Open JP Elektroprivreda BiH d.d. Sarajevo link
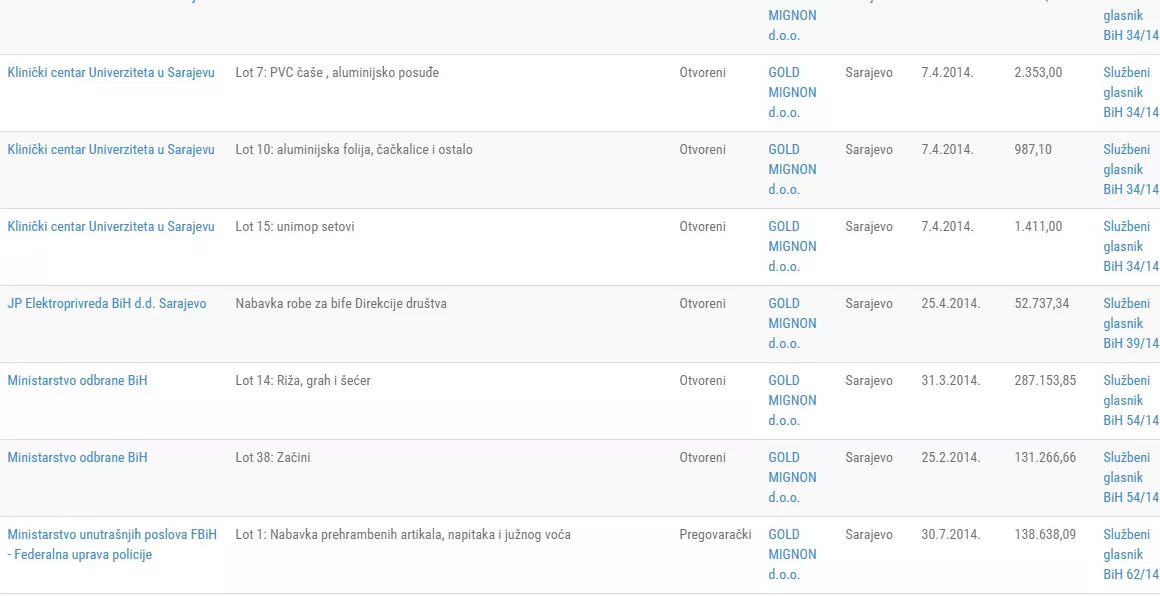Viewport: 1160px width, 596px height. pos(107,304)
